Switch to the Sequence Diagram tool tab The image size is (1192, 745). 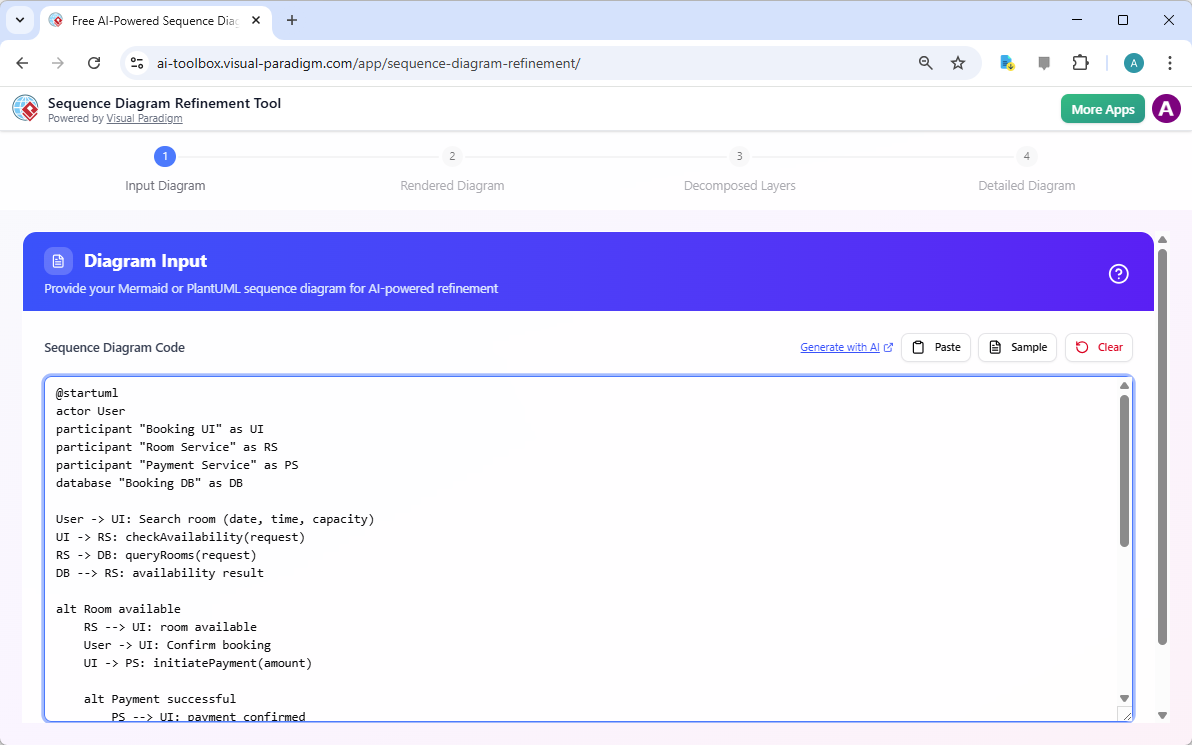(x=150, y=20)
